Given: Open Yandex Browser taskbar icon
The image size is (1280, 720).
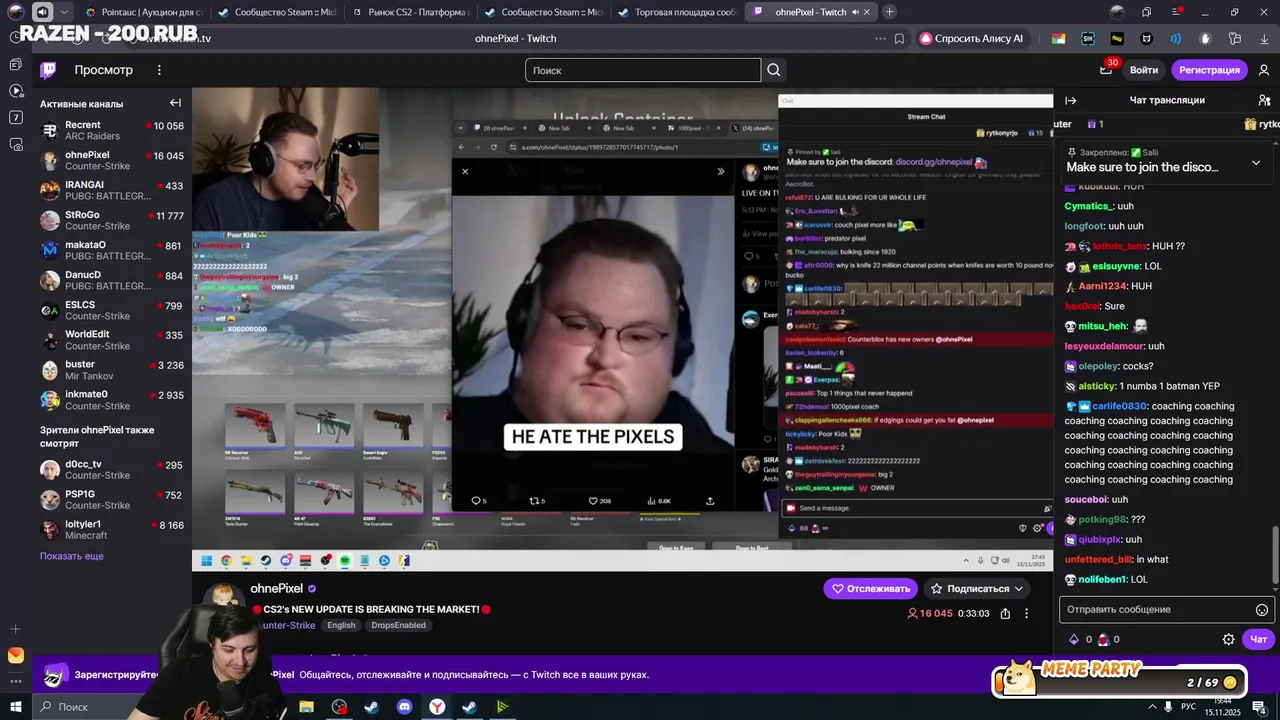Looking at the screenshot, I should point(437,707).
